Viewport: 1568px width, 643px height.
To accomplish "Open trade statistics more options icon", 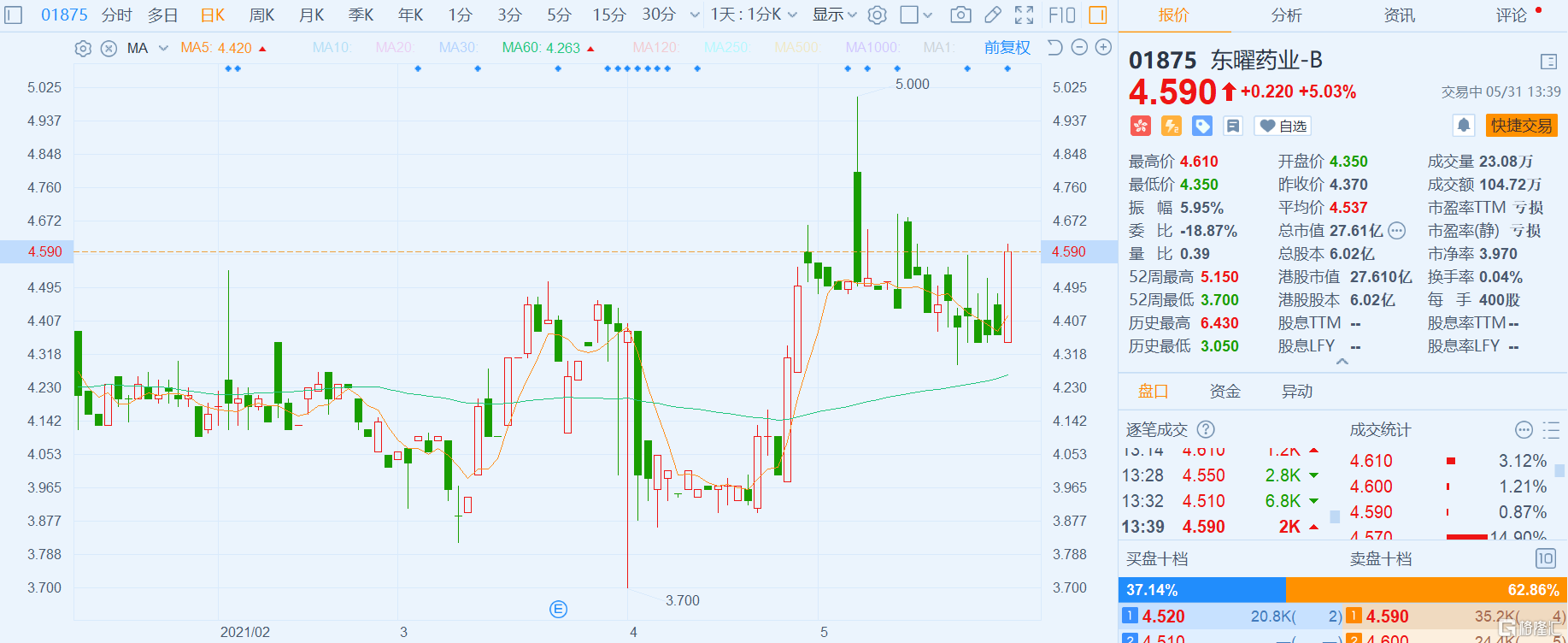I will coord(1524,429).
